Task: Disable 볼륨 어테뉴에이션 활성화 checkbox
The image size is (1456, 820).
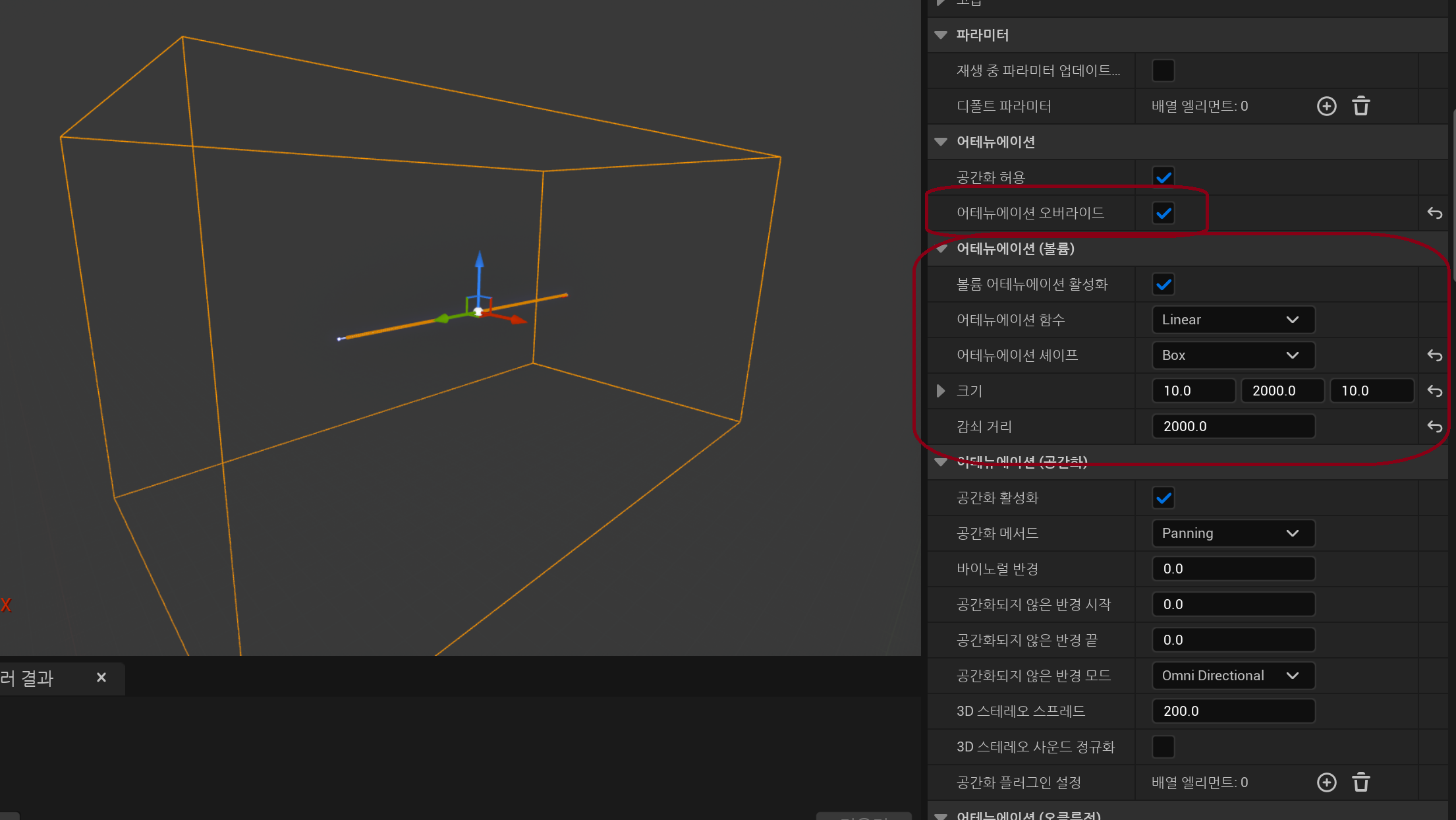Action: (x=1163, y=284)
